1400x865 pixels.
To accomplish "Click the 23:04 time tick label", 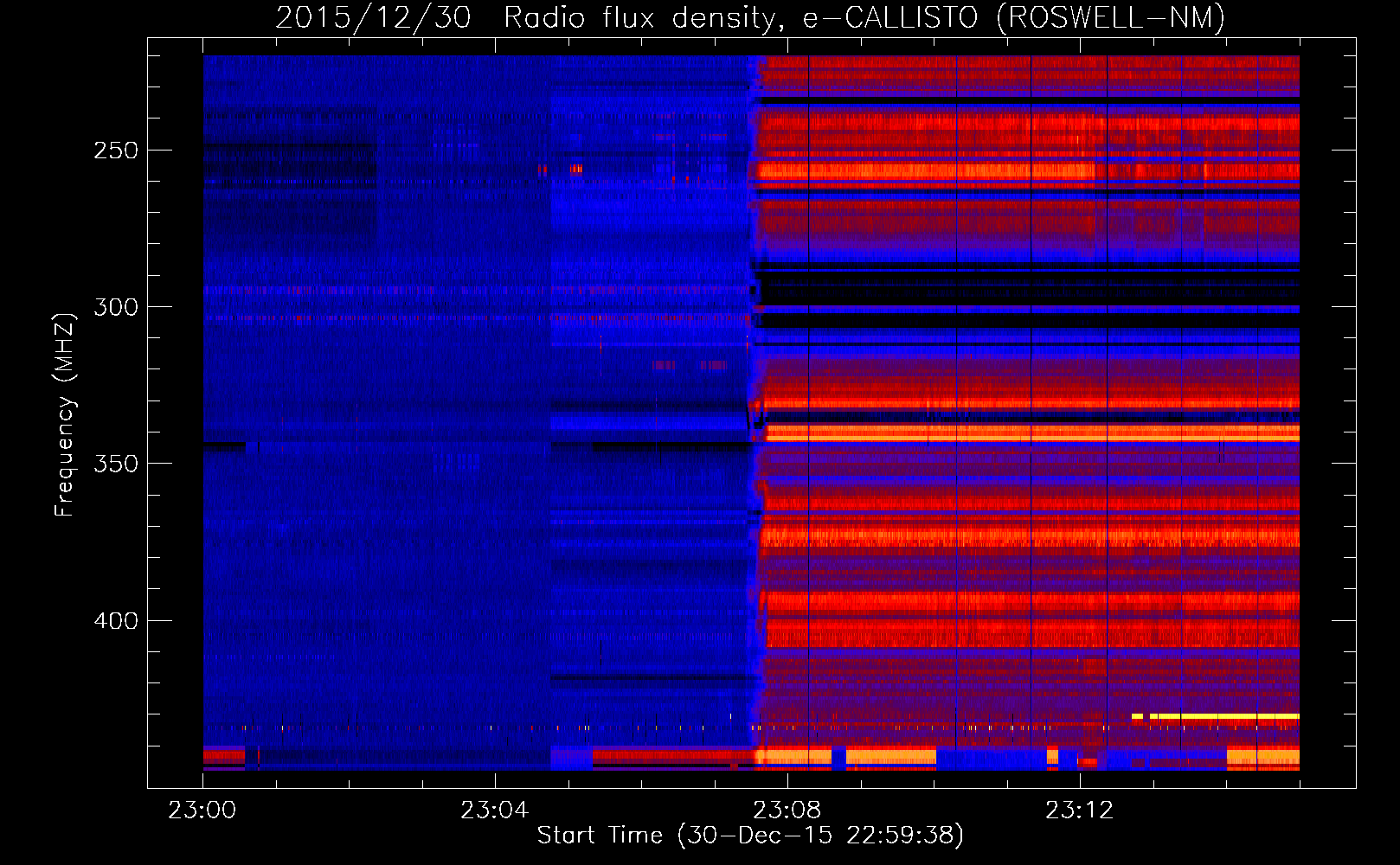I will pyautogui.click(x=495, y=811).
